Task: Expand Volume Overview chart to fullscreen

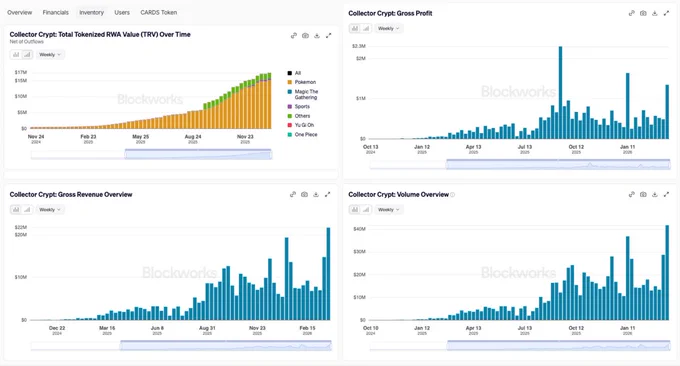Action: [666, 195]
